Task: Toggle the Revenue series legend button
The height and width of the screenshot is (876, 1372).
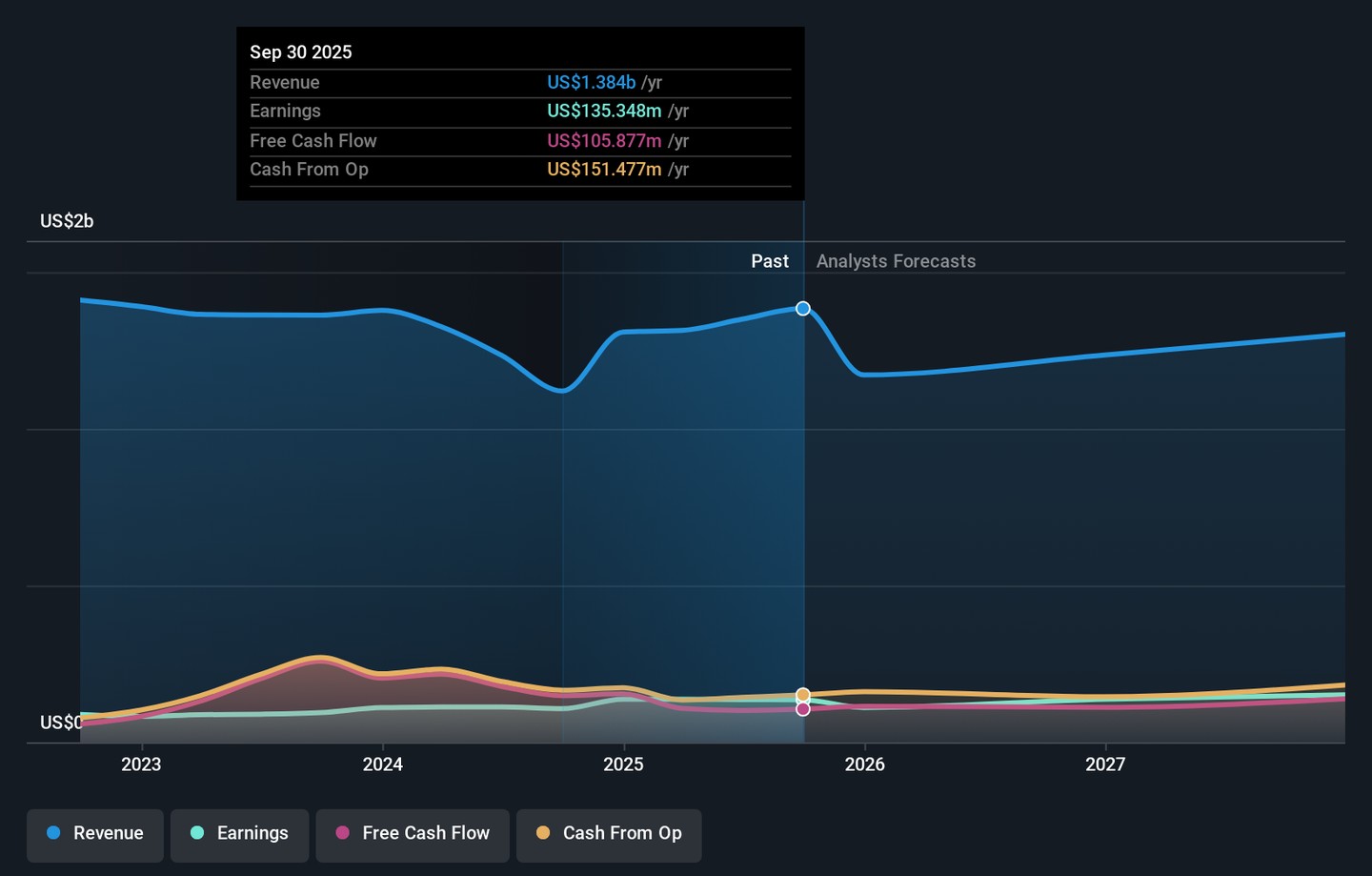Action: [x=95, y=834]
